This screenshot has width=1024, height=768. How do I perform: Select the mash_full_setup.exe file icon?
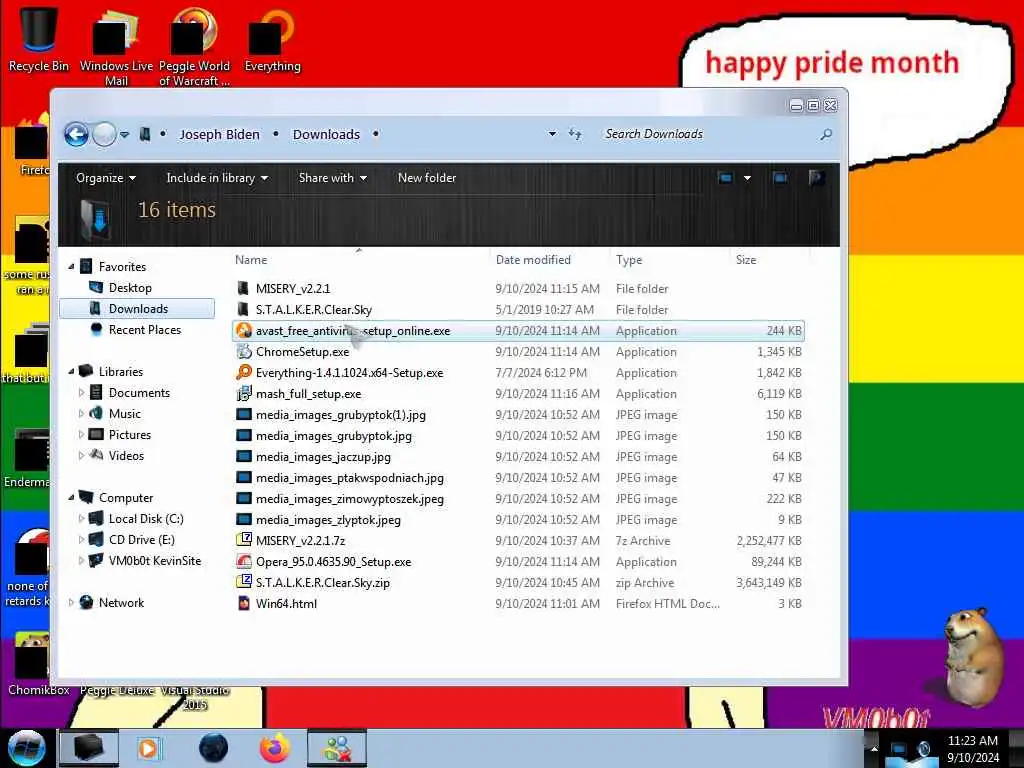[x=244, y=394]
